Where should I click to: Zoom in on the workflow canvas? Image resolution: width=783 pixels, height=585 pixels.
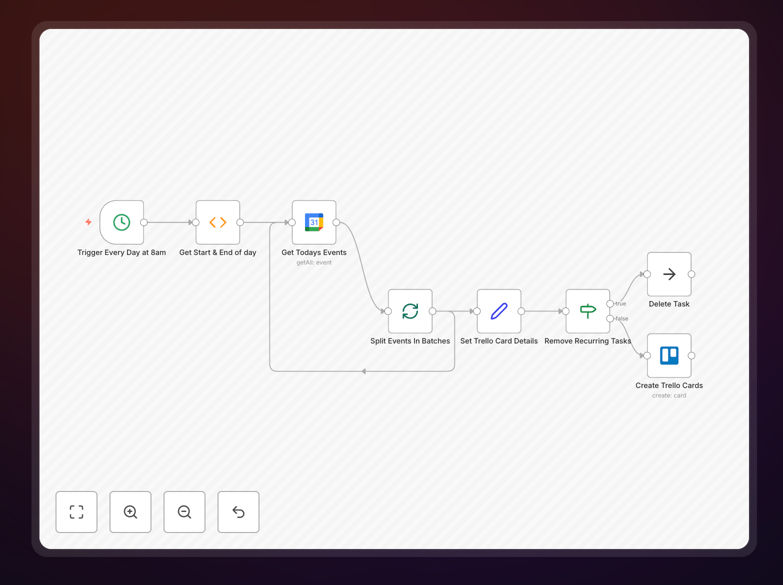(130, 512)
